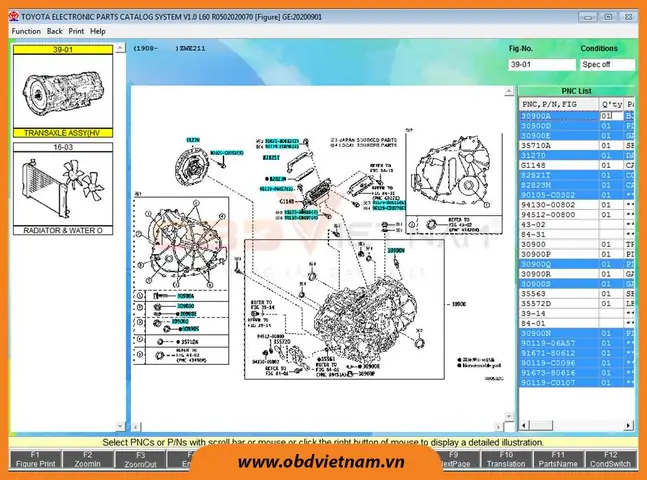Screen dimensions: 647x480
Task: Click the 82821T callout in the diagram
Action: tap(272, 157)
